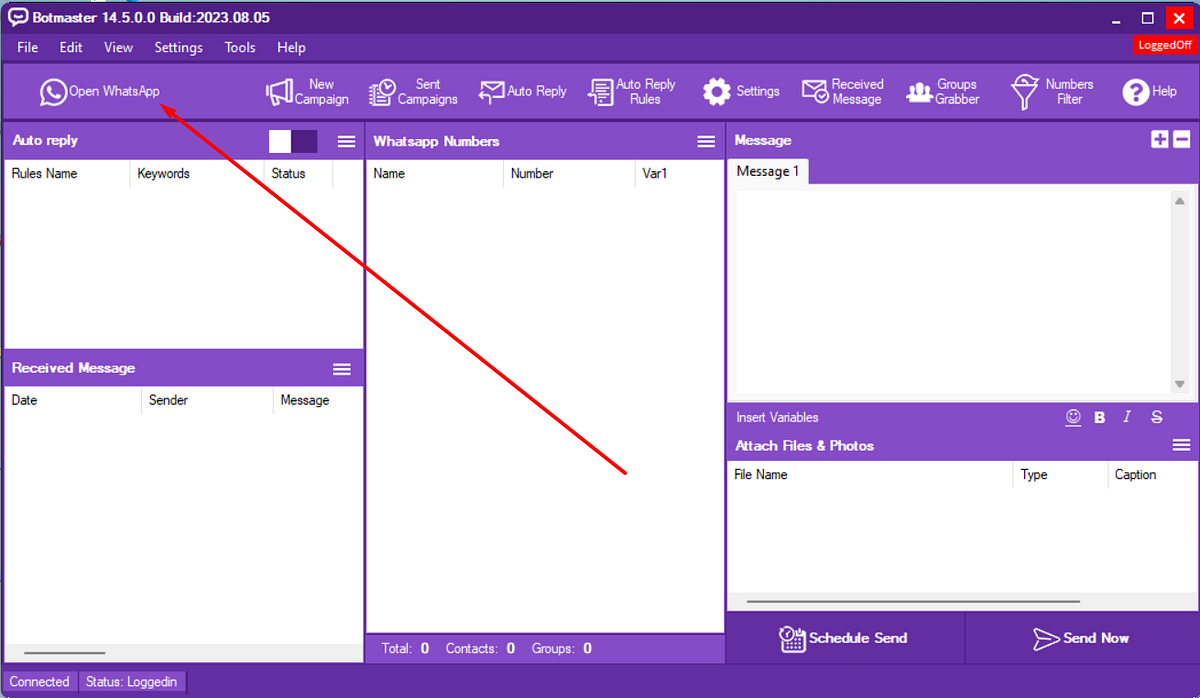Click Schedule Send

pyautogui.click(x=845, y=638)
